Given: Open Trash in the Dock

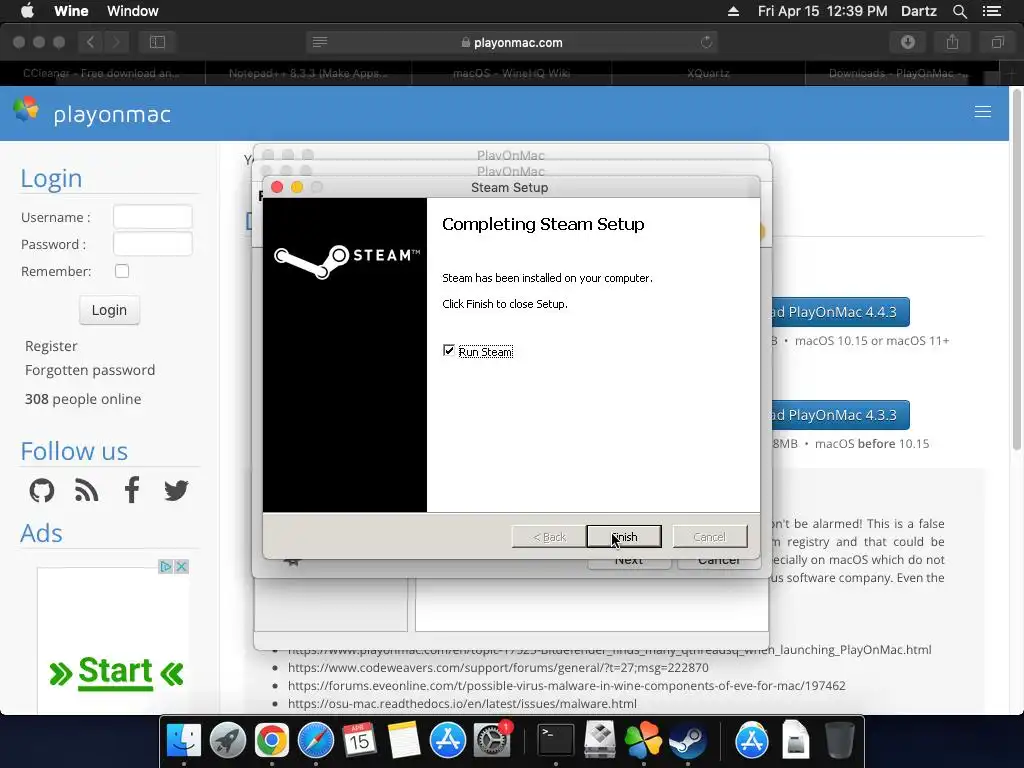Looking at the screenshot, I should [839, 740].
